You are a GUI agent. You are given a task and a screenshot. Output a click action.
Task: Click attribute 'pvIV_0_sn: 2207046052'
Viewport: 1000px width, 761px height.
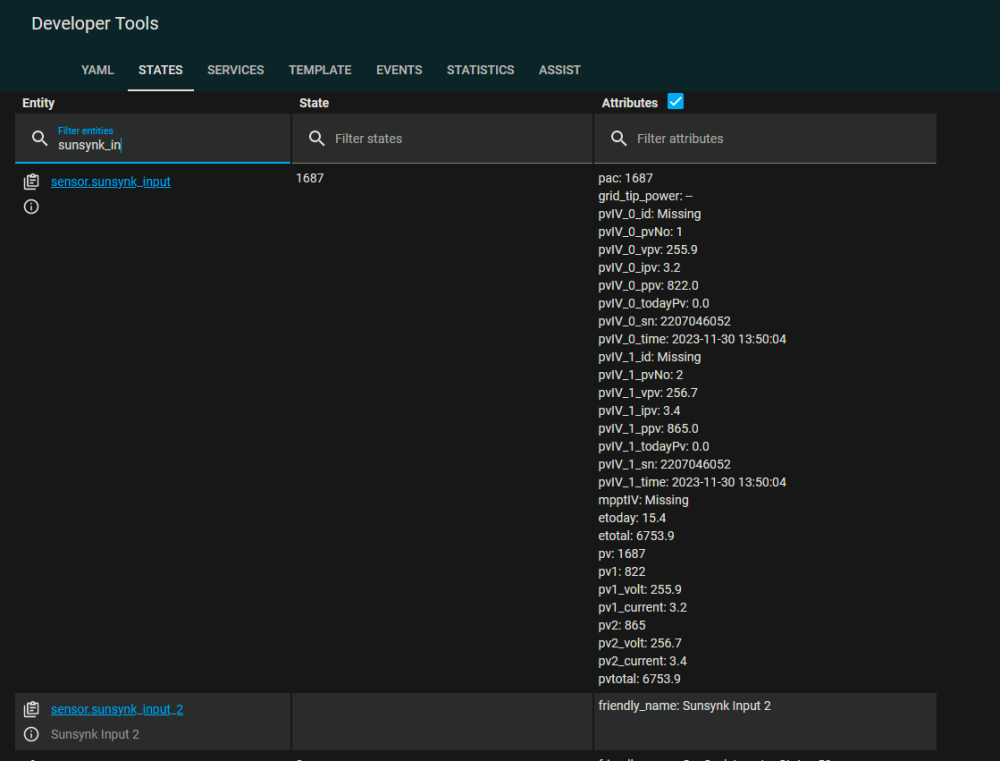tap(665, 321)
